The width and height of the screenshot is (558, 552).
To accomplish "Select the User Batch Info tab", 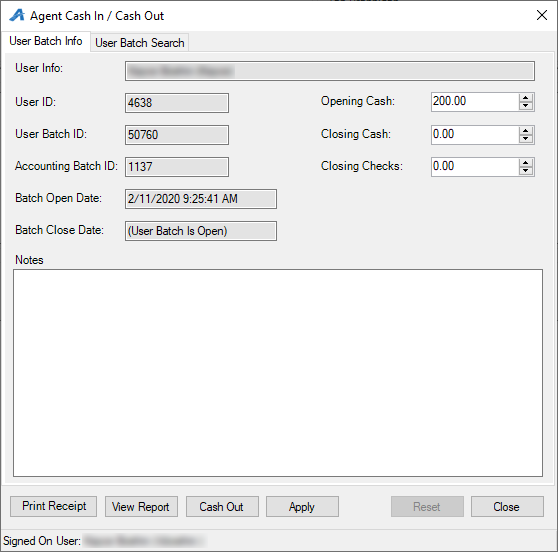I will pyautogui.click(x=46, y=41).
